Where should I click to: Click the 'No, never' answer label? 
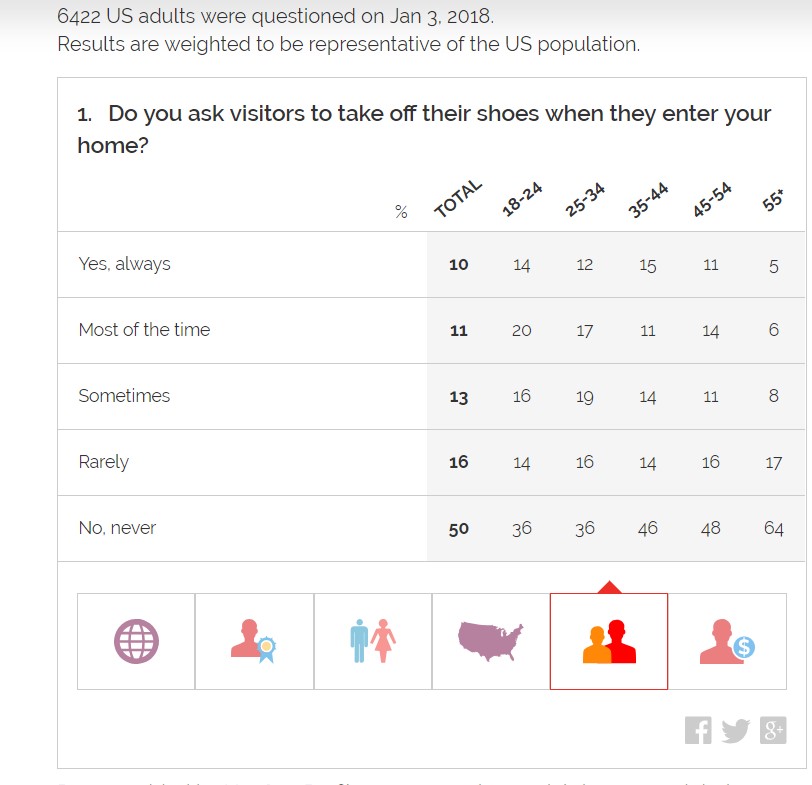(117, 528)
